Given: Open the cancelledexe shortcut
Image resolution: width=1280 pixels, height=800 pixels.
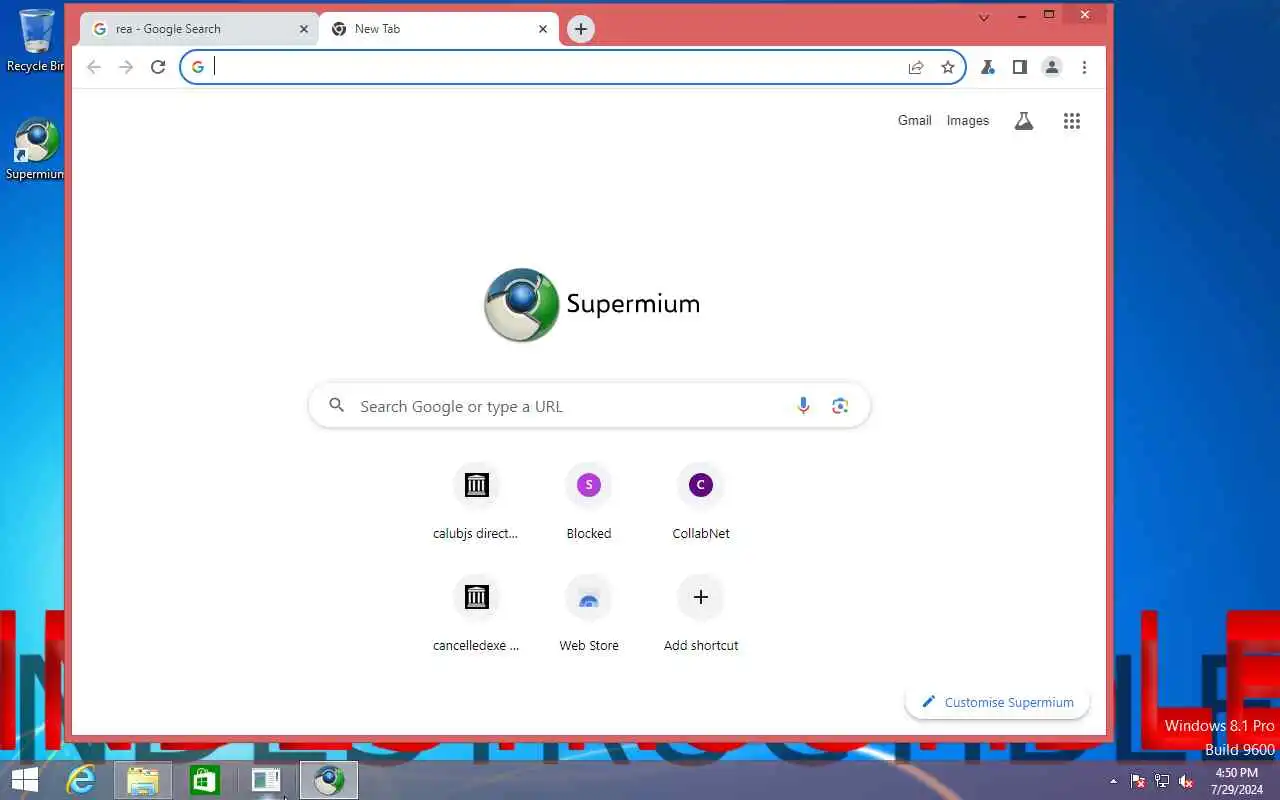Looking at the screenshot, I should click(x=476, y=613).
